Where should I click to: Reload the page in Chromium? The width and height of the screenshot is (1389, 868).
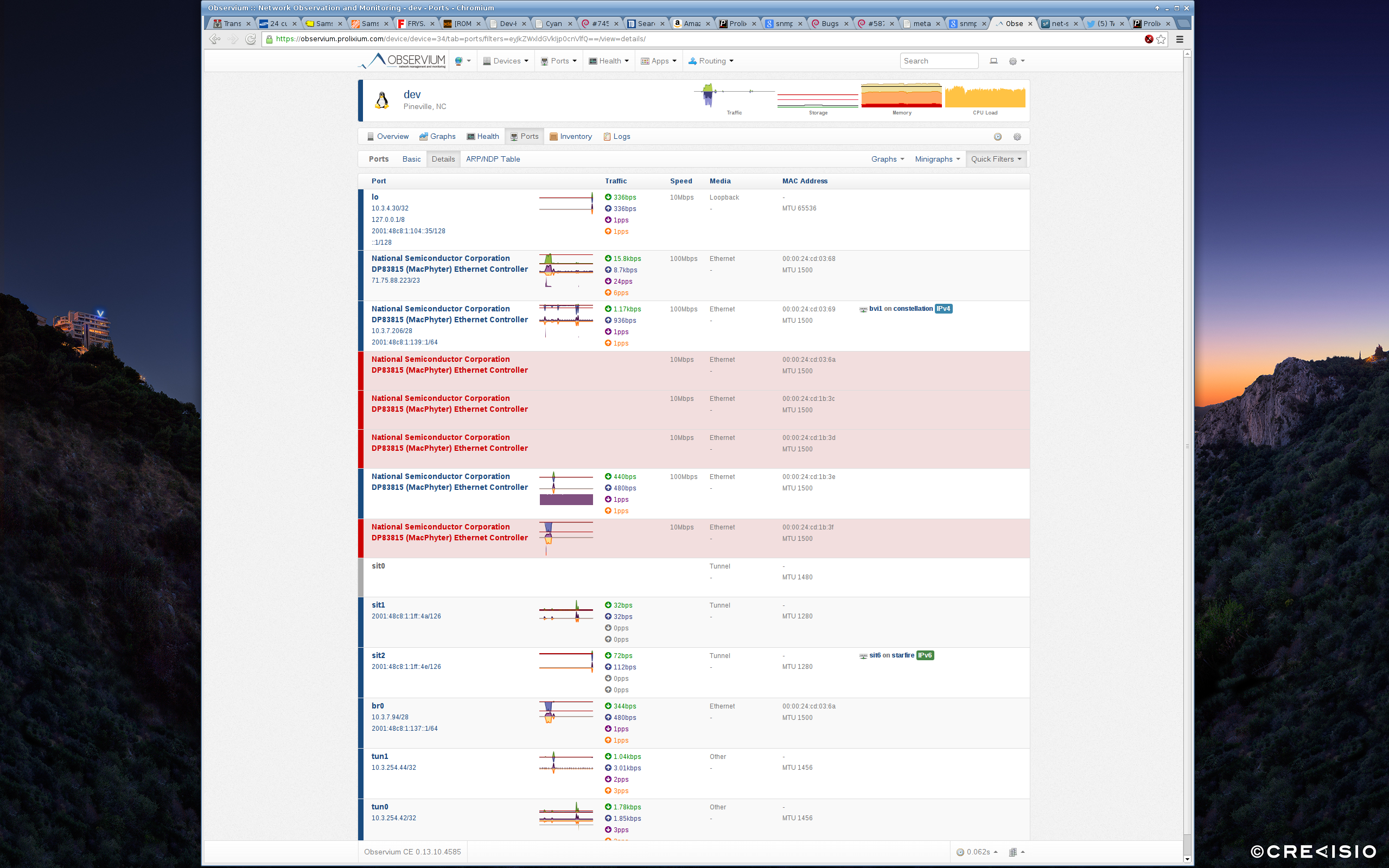251,39
